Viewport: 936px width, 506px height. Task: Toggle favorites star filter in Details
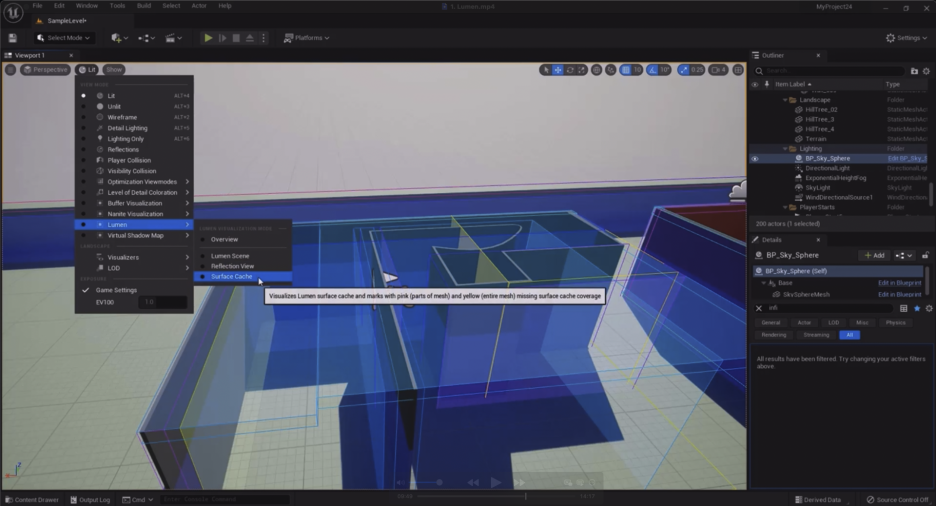[917, 308]
